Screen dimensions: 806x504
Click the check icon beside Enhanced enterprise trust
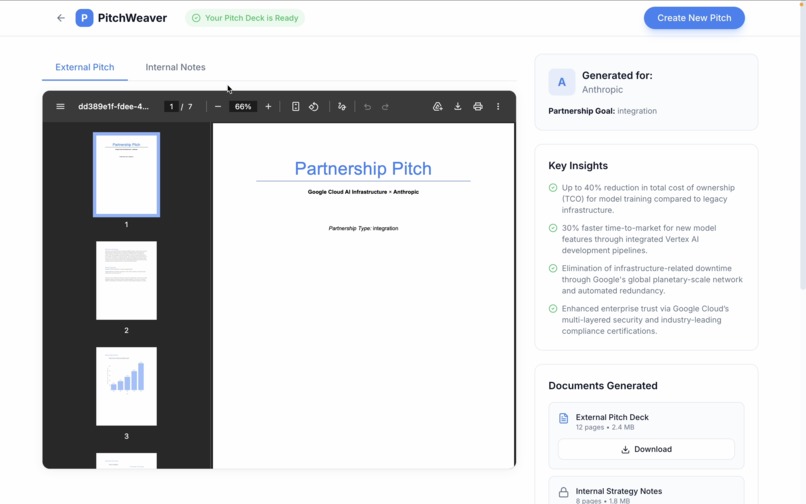[553, 309]
